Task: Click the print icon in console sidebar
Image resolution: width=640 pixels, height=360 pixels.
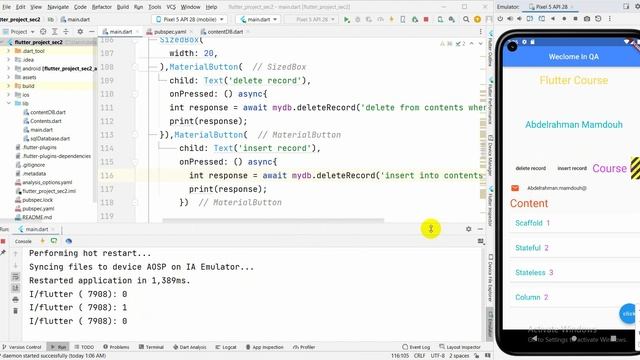Action: (16, 300)
